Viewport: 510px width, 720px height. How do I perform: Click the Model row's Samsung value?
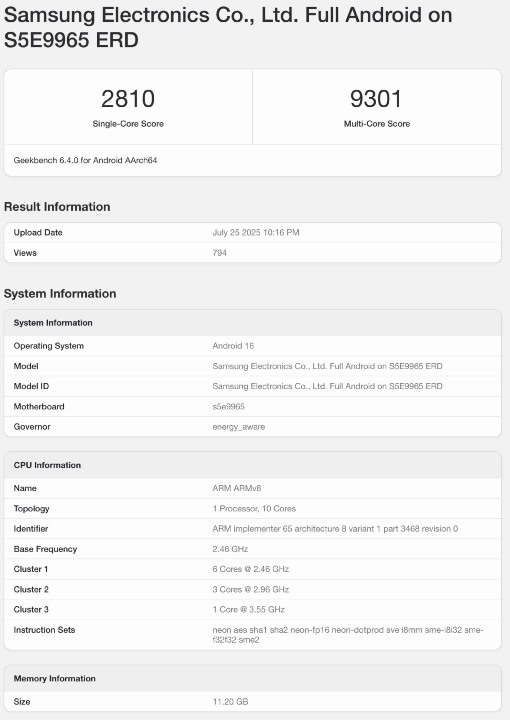click(327, 366)
